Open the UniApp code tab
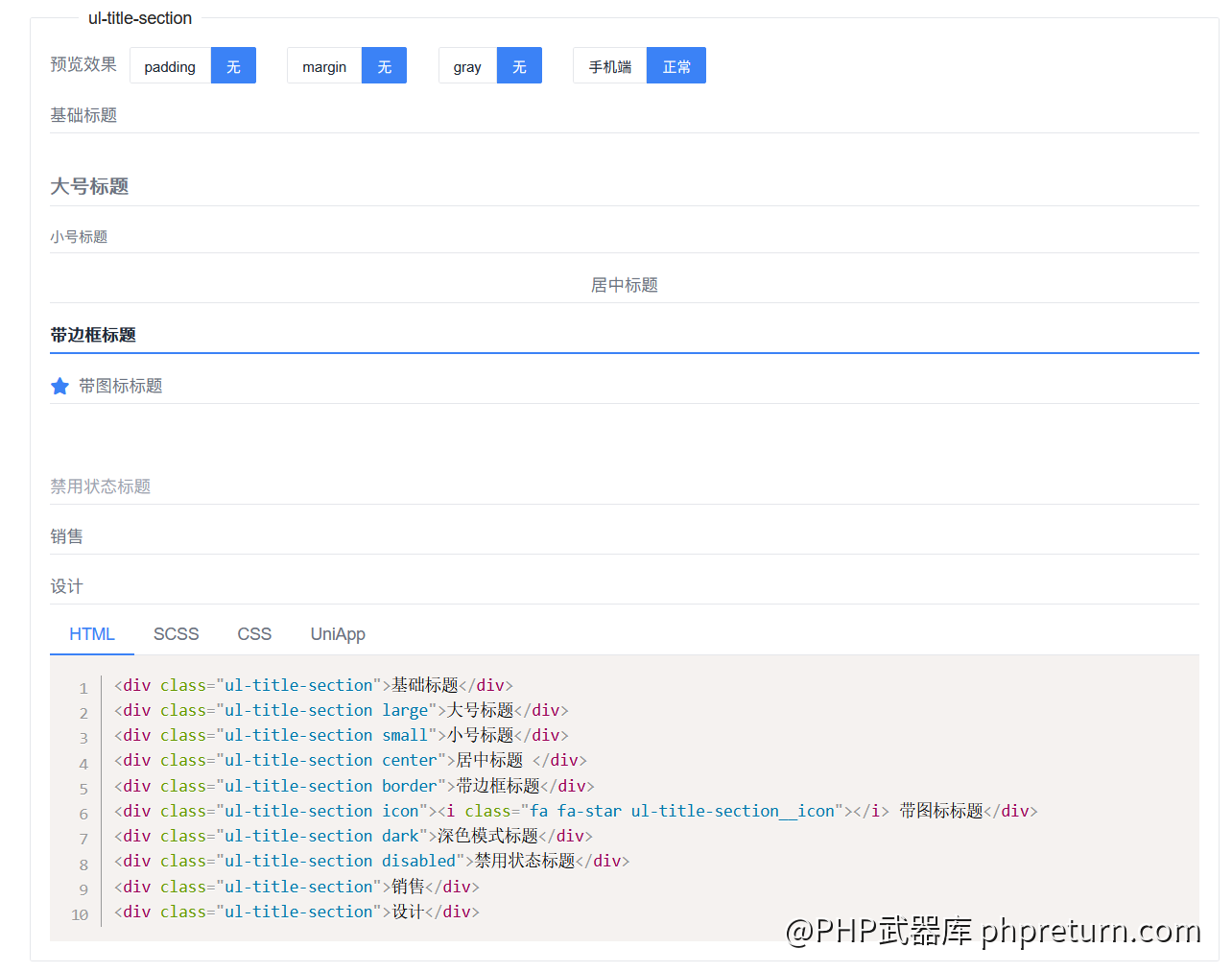Image resolution: width=1232 pixels, height=972 pixels. pos(338,634)
